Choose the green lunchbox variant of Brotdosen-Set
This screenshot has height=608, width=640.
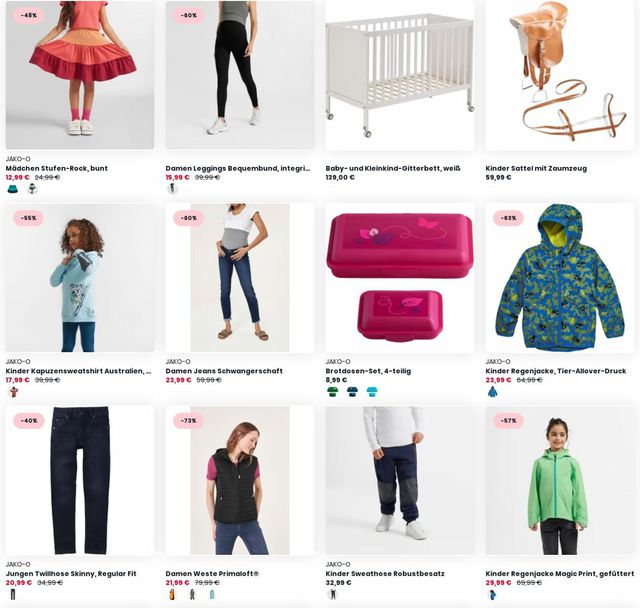tap(333, 392)
